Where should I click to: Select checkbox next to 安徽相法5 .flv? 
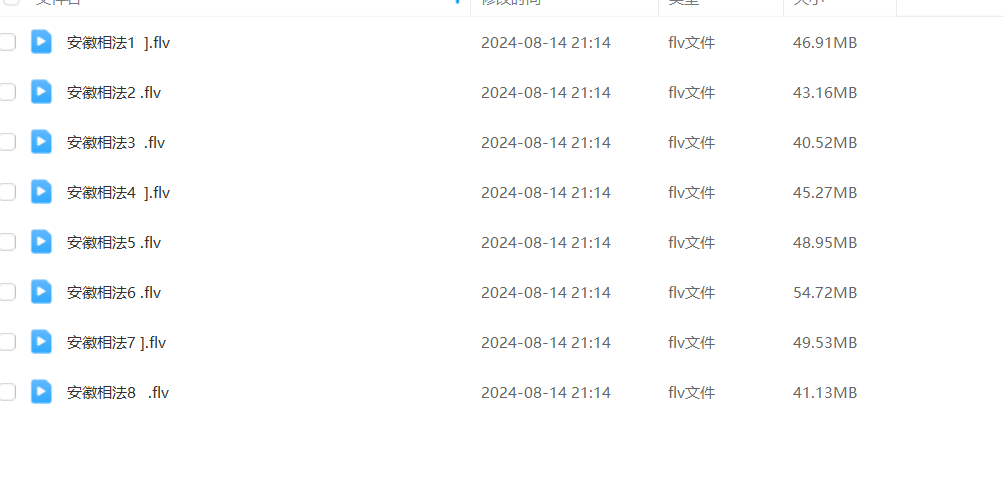click(x=6, y=242)
